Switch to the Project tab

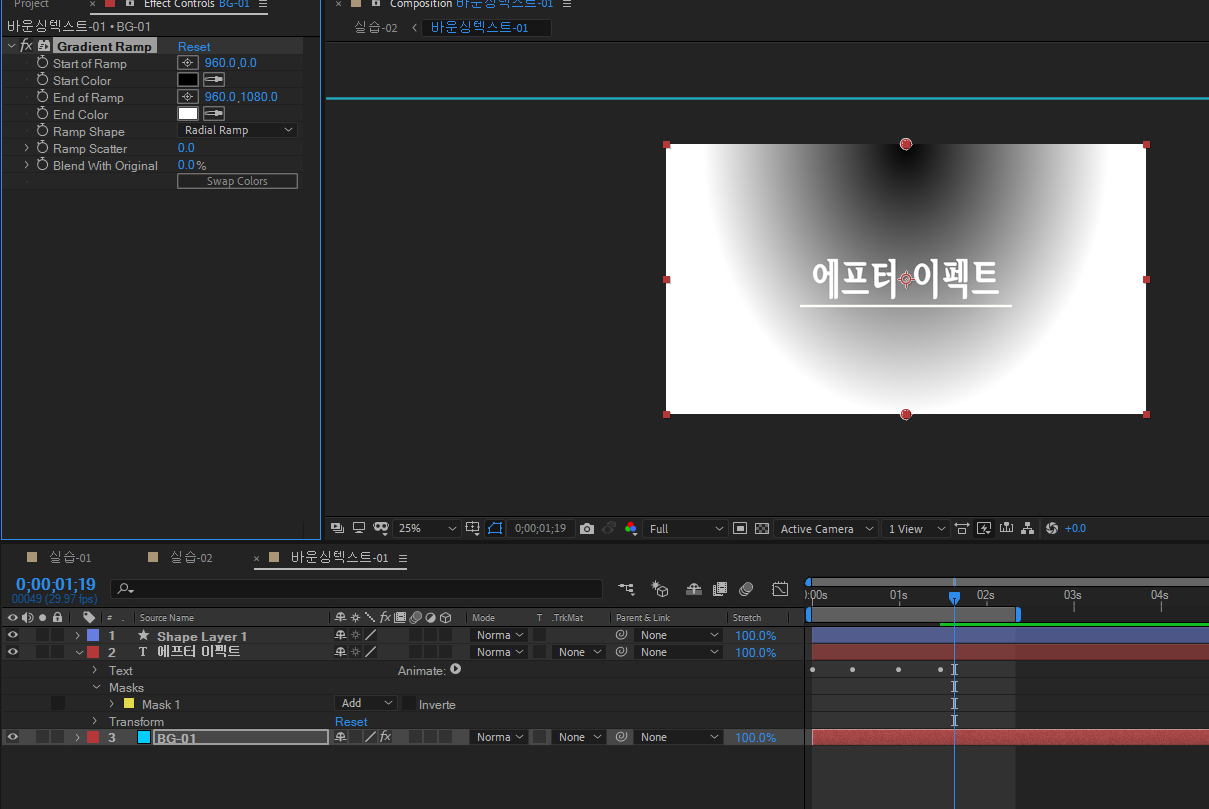[x=31, y=4]
